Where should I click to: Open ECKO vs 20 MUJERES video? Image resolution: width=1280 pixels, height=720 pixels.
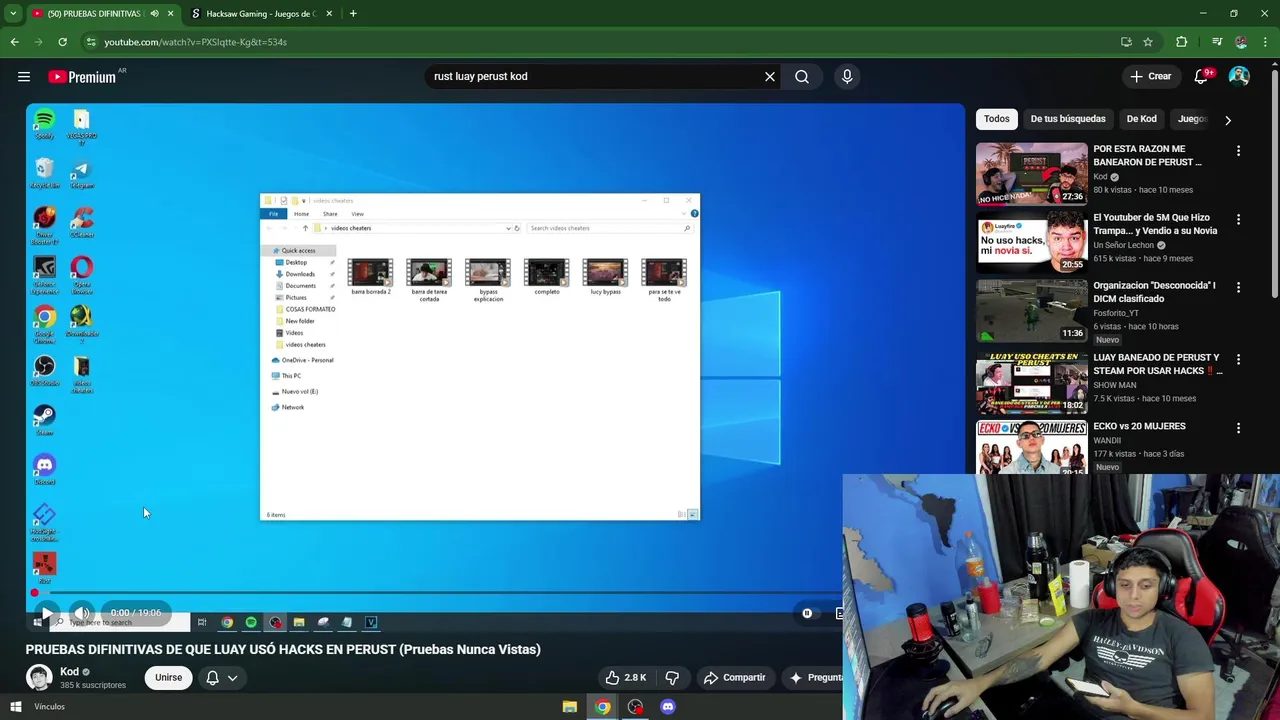click(1031, 446)
